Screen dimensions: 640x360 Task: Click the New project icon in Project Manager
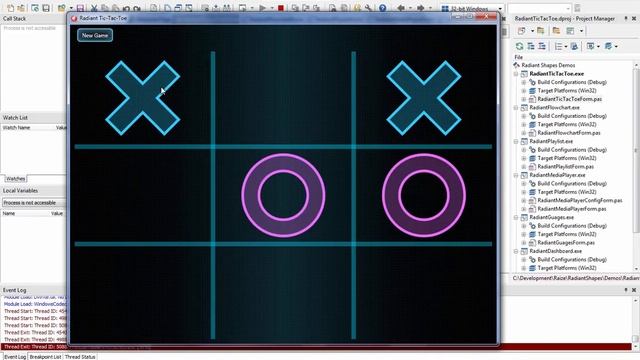coord(522,31)
